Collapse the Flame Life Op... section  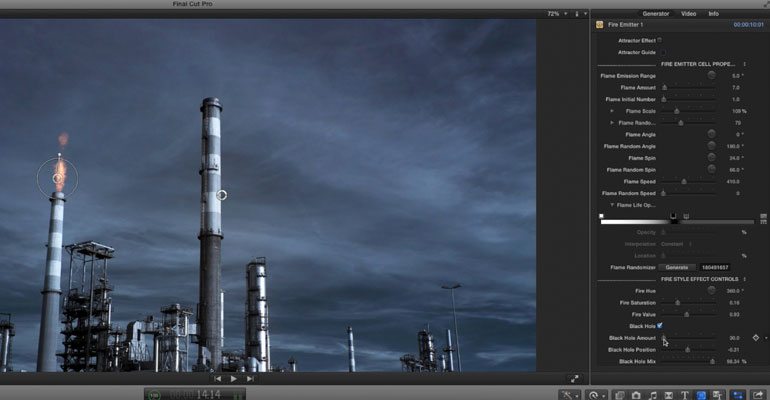[612, 205]
